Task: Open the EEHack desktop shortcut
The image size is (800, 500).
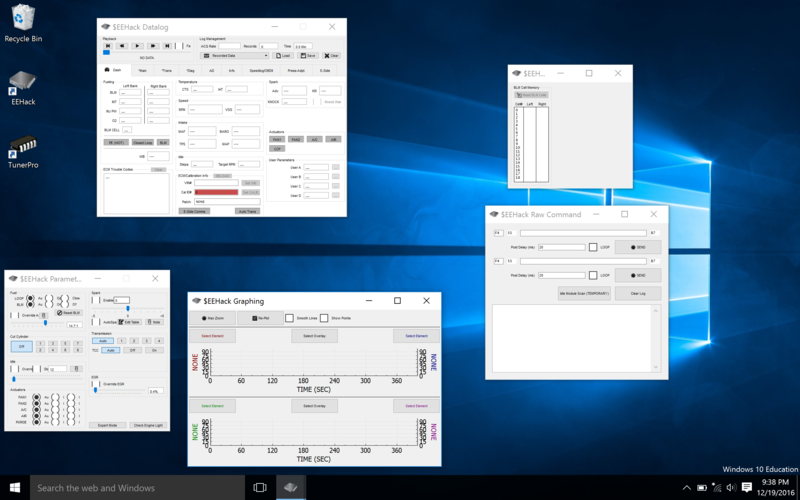Action: [22, 83]
